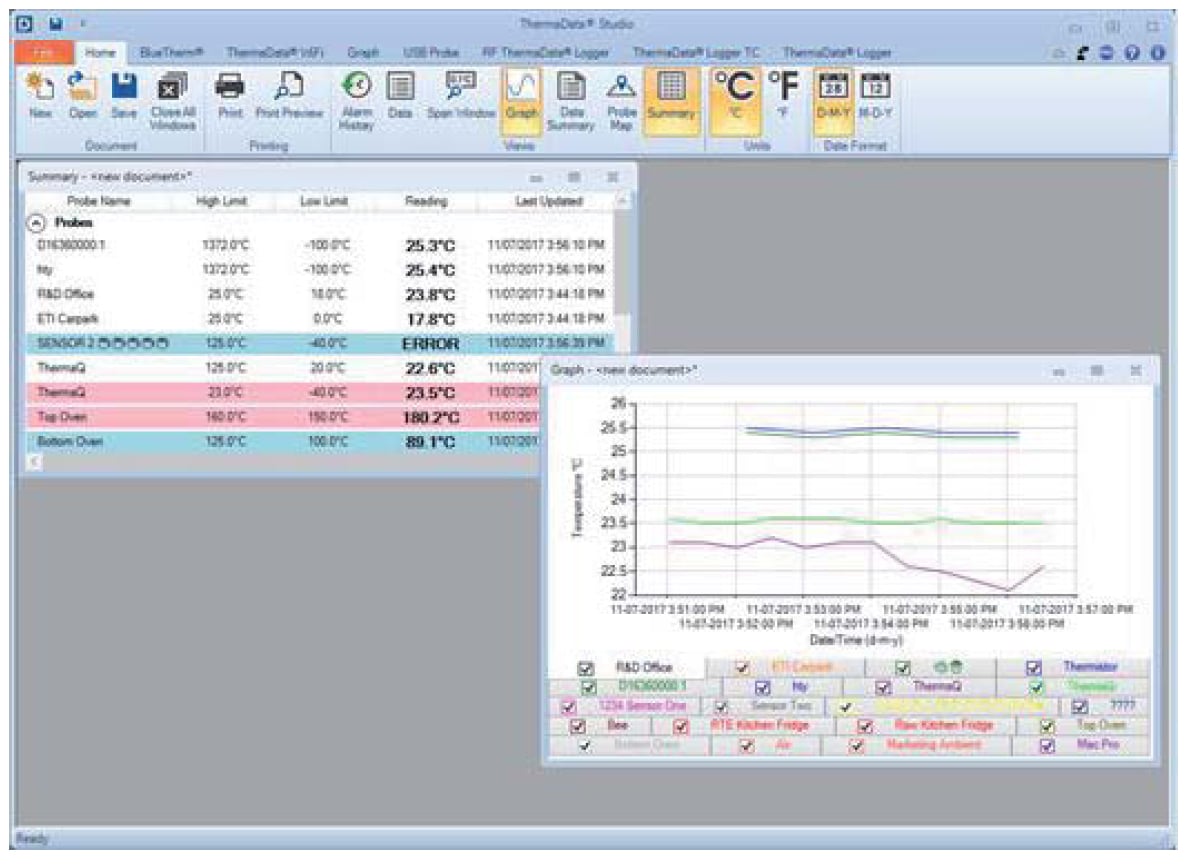The width and height of the screenshot is (1196, 865).
Task: Collapse the Probes group in Summary
Action: click(x=35, y=222)
